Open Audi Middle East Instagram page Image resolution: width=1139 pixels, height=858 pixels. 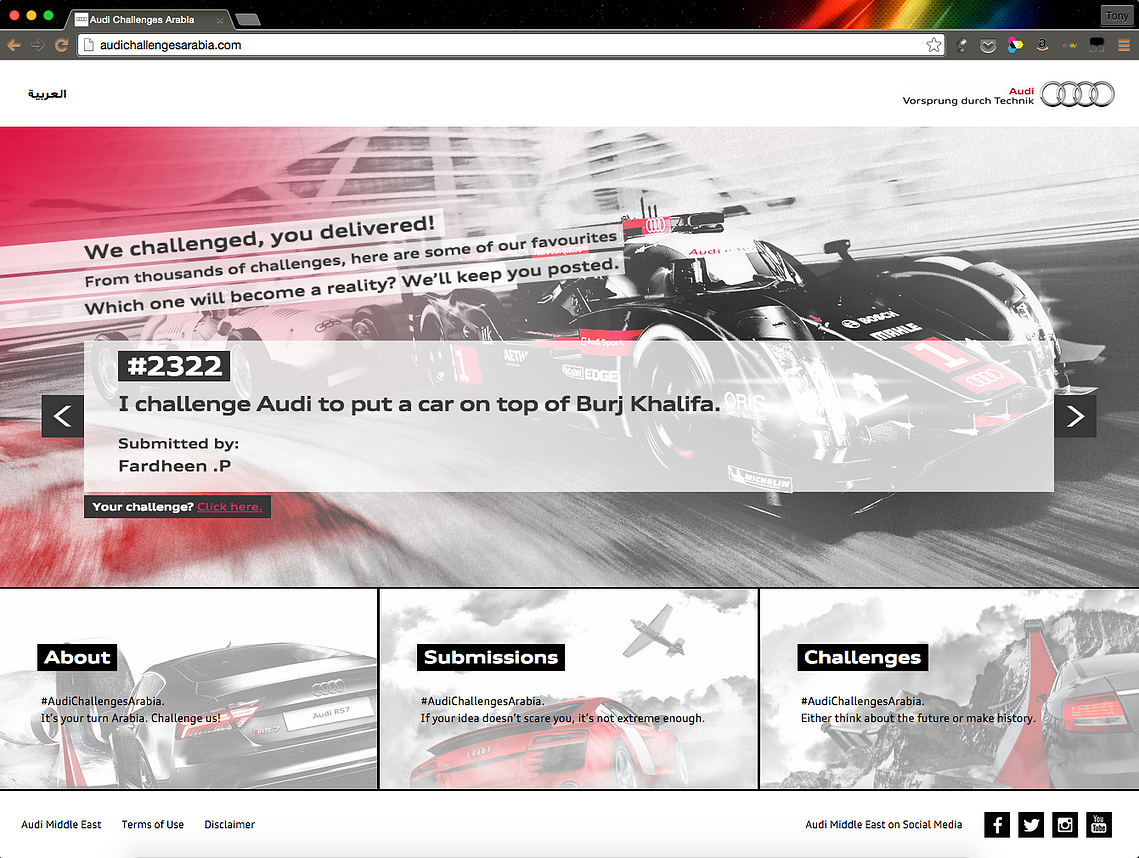[x=1065, y=825]
